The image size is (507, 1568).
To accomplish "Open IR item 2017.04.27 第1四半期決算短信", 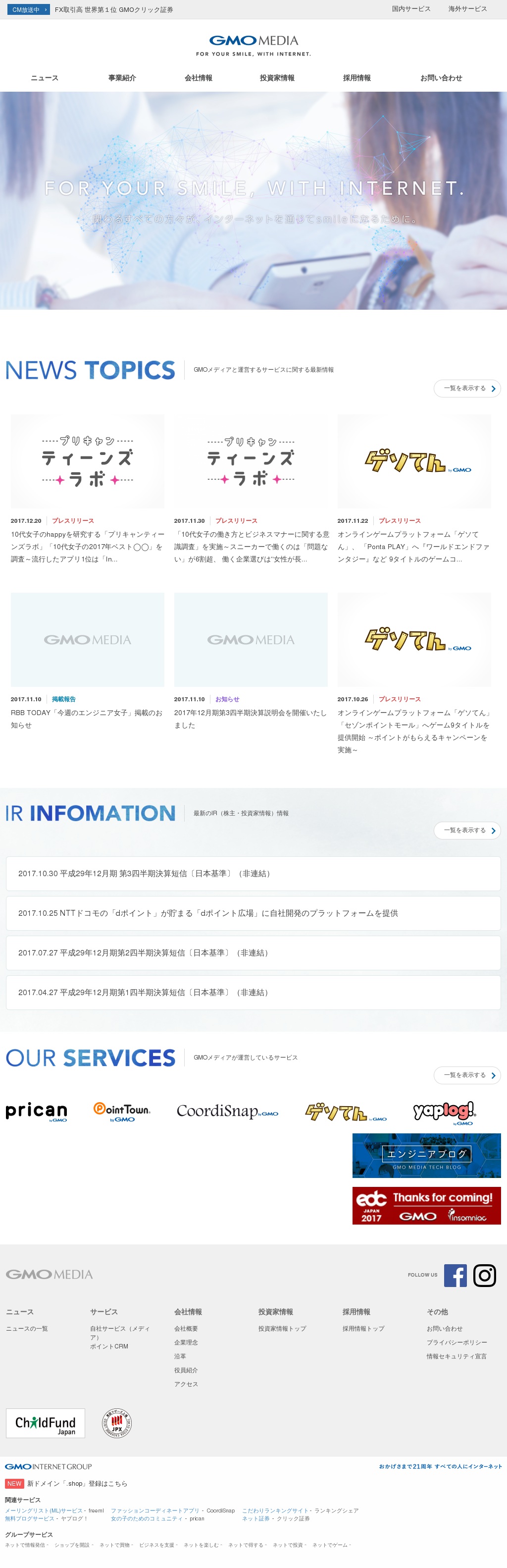I will coord(253,992).
